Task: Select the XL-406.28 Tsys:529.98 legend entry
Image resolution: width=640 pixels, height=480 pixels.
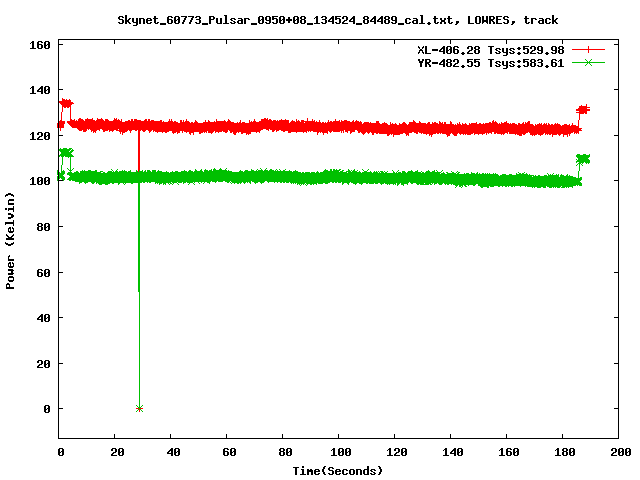Action: click(491, 50)
